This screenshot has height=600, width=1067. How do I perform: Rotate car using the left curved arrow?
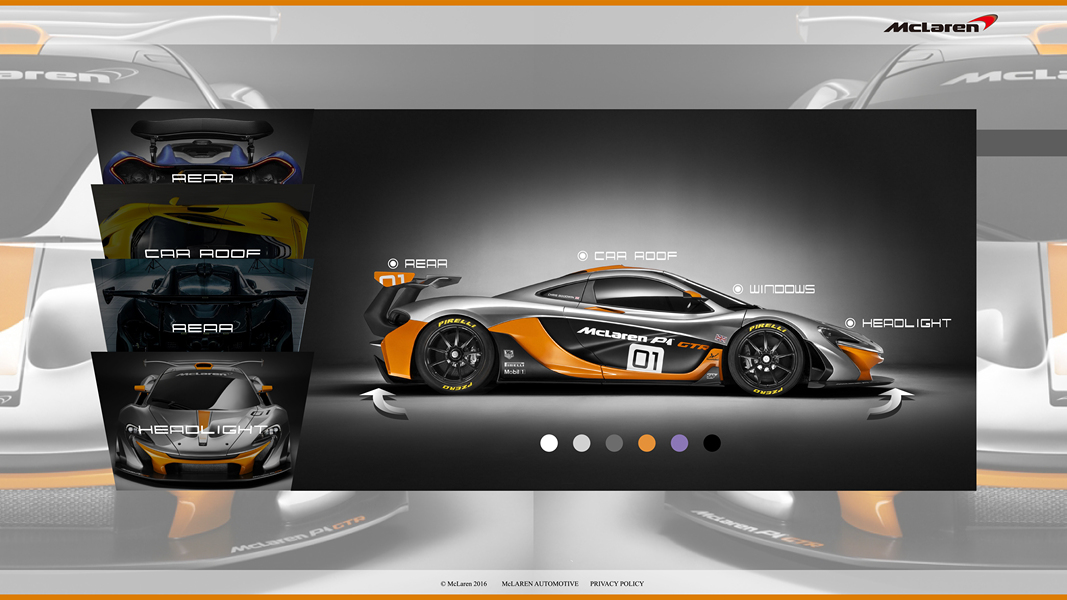[384, 402]
